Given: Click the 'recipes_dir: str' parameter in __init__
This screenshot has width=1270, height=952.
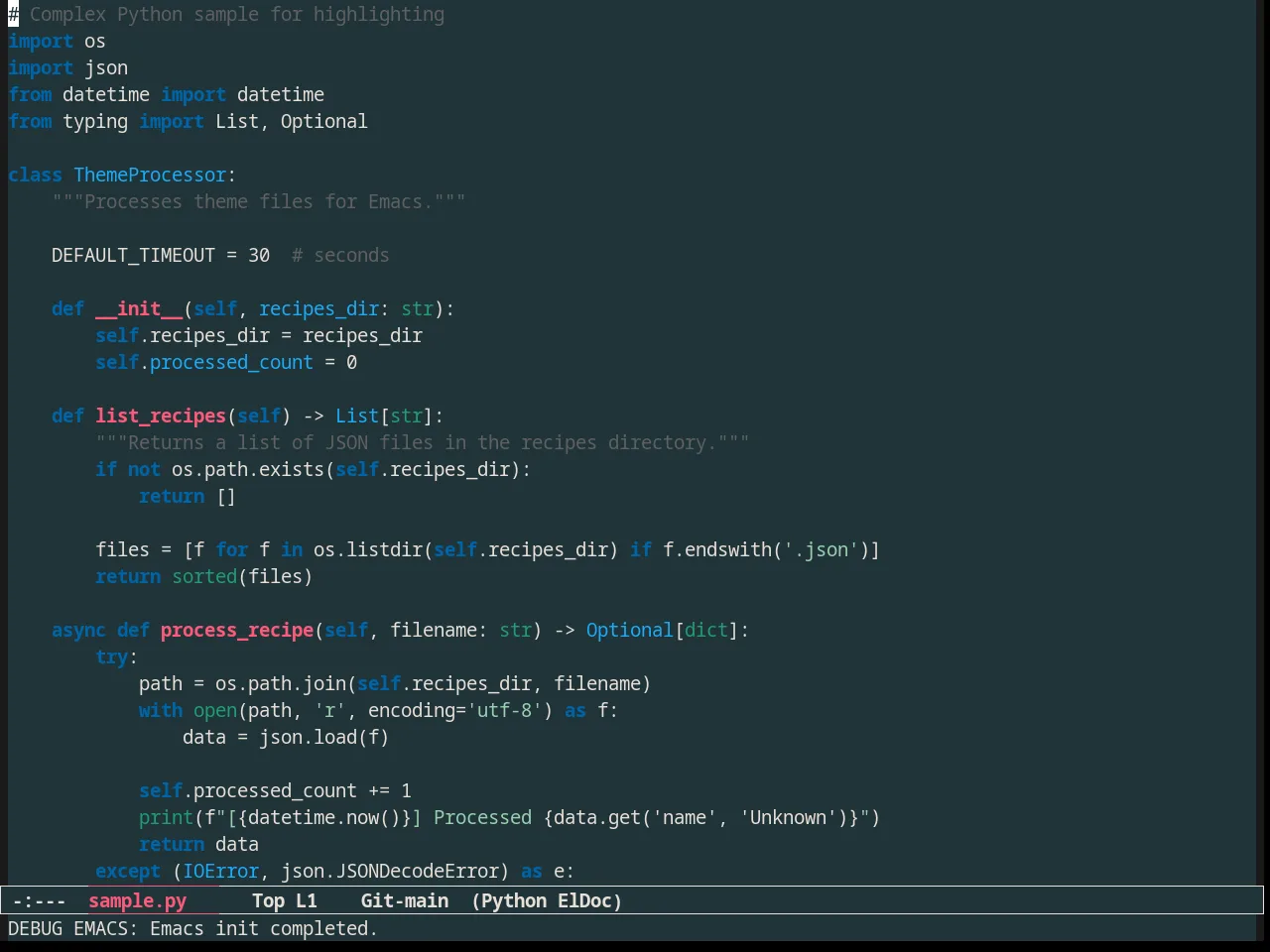Looking at the screenshot, I should [346, 308].
